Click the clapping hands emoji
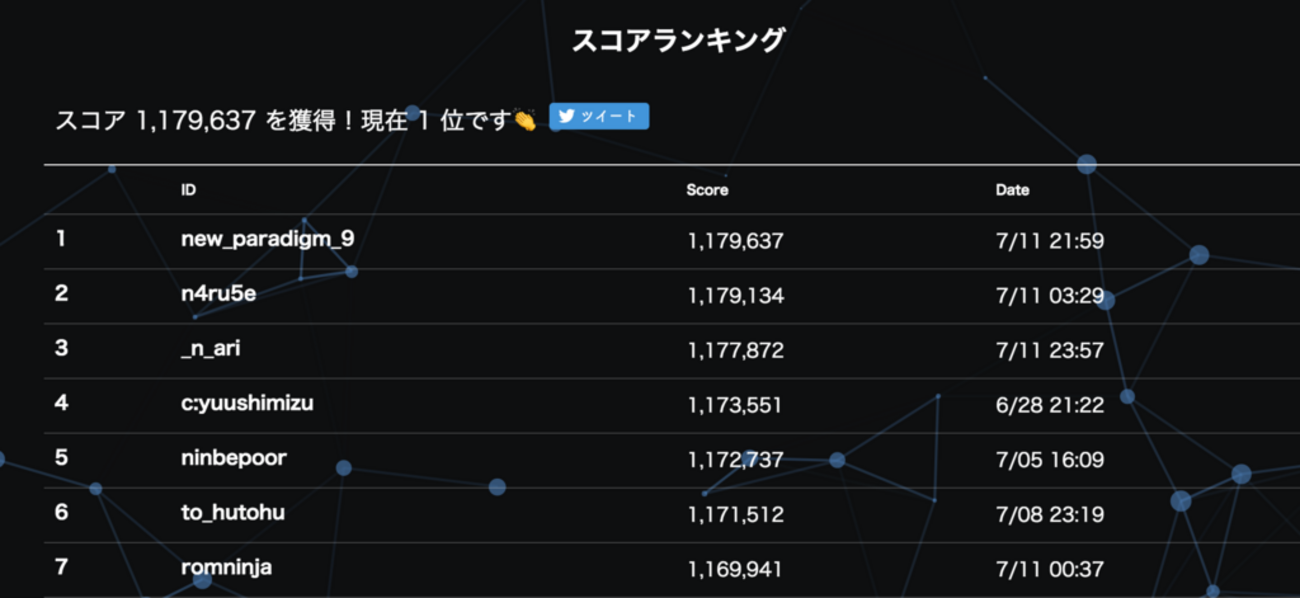 pos(526,121)
